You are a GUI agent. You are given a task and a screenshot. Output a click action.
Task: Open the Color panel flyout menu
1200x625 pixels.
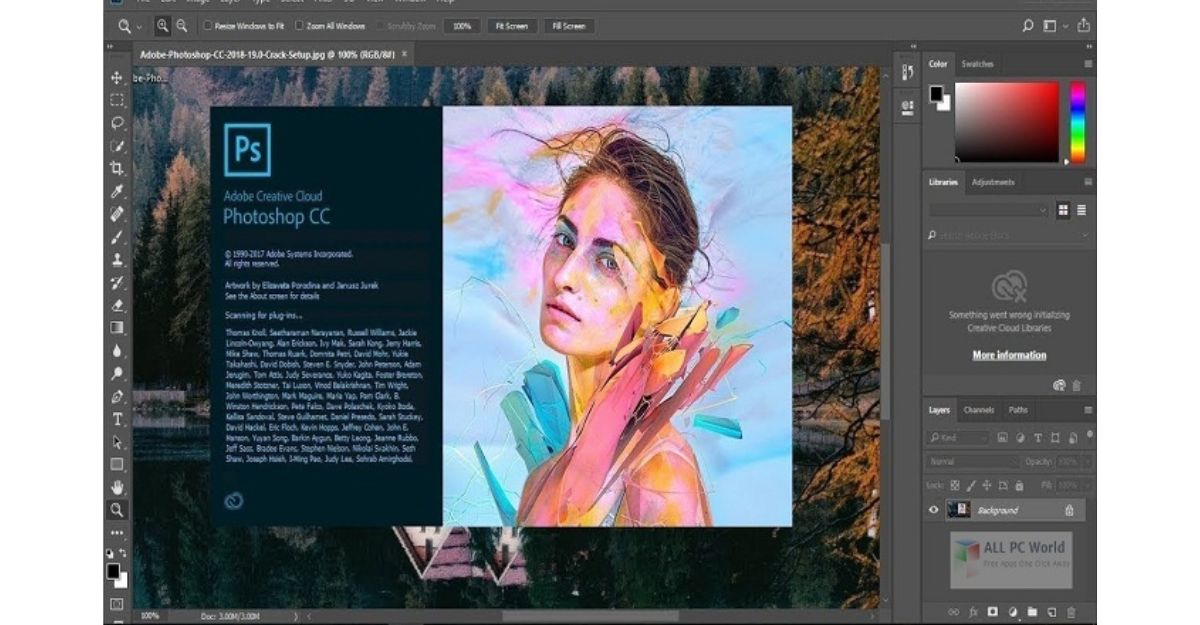click(1088, 64)
